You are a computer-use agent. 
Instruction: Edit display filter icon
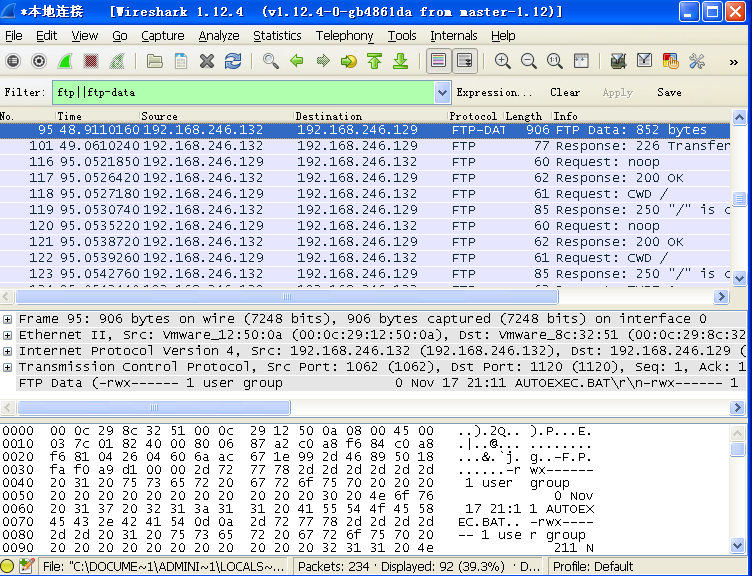coord(644,61)
